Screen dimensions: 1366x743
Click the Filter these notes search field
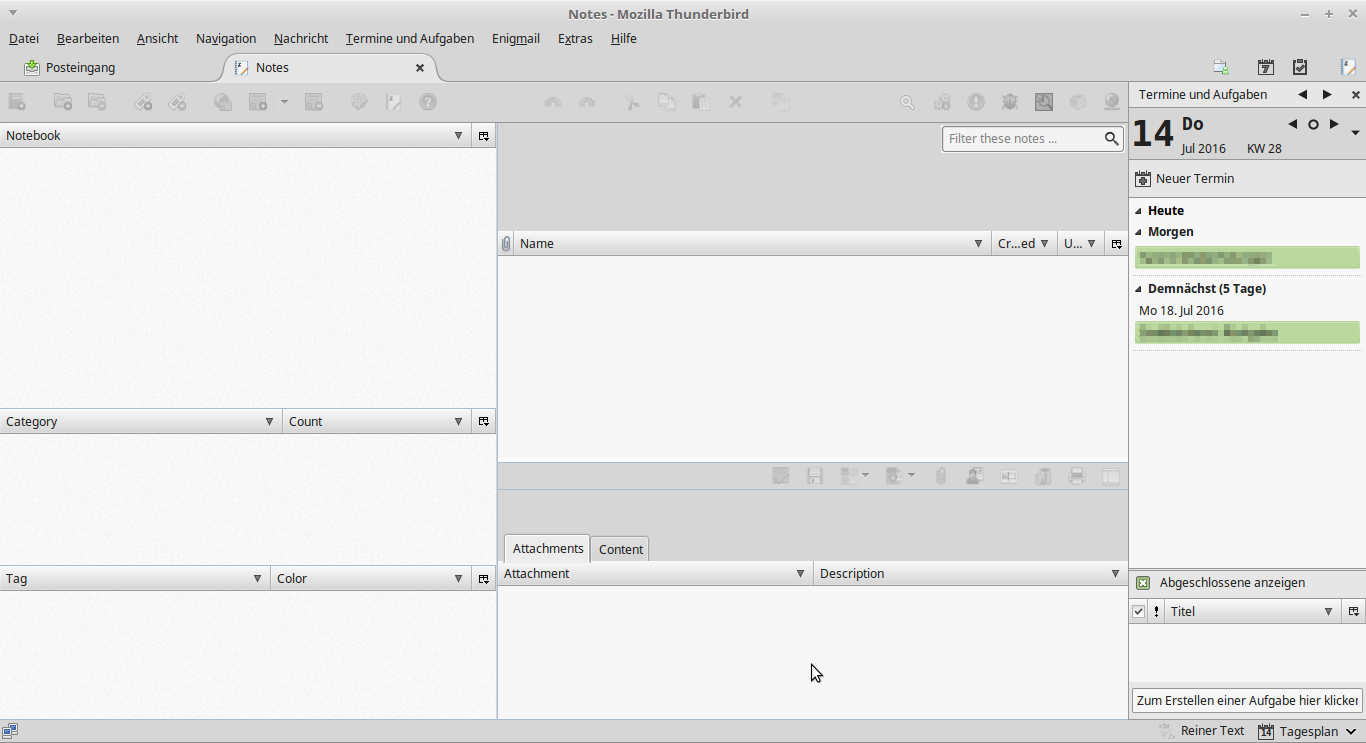pos(1022,139)
